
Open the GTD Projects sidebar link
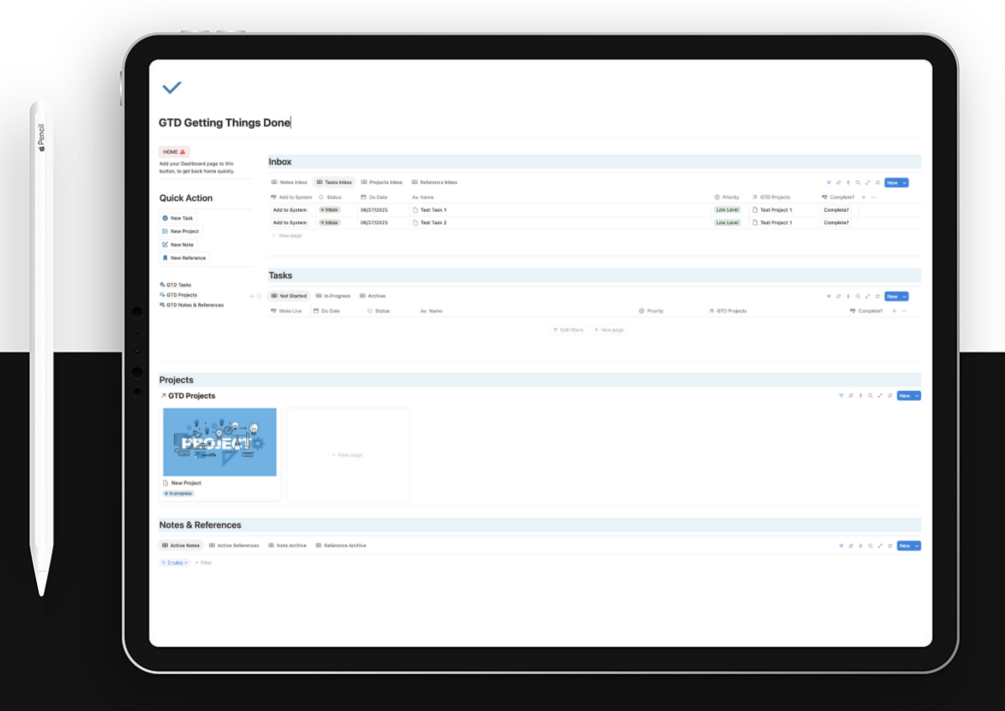178,295
